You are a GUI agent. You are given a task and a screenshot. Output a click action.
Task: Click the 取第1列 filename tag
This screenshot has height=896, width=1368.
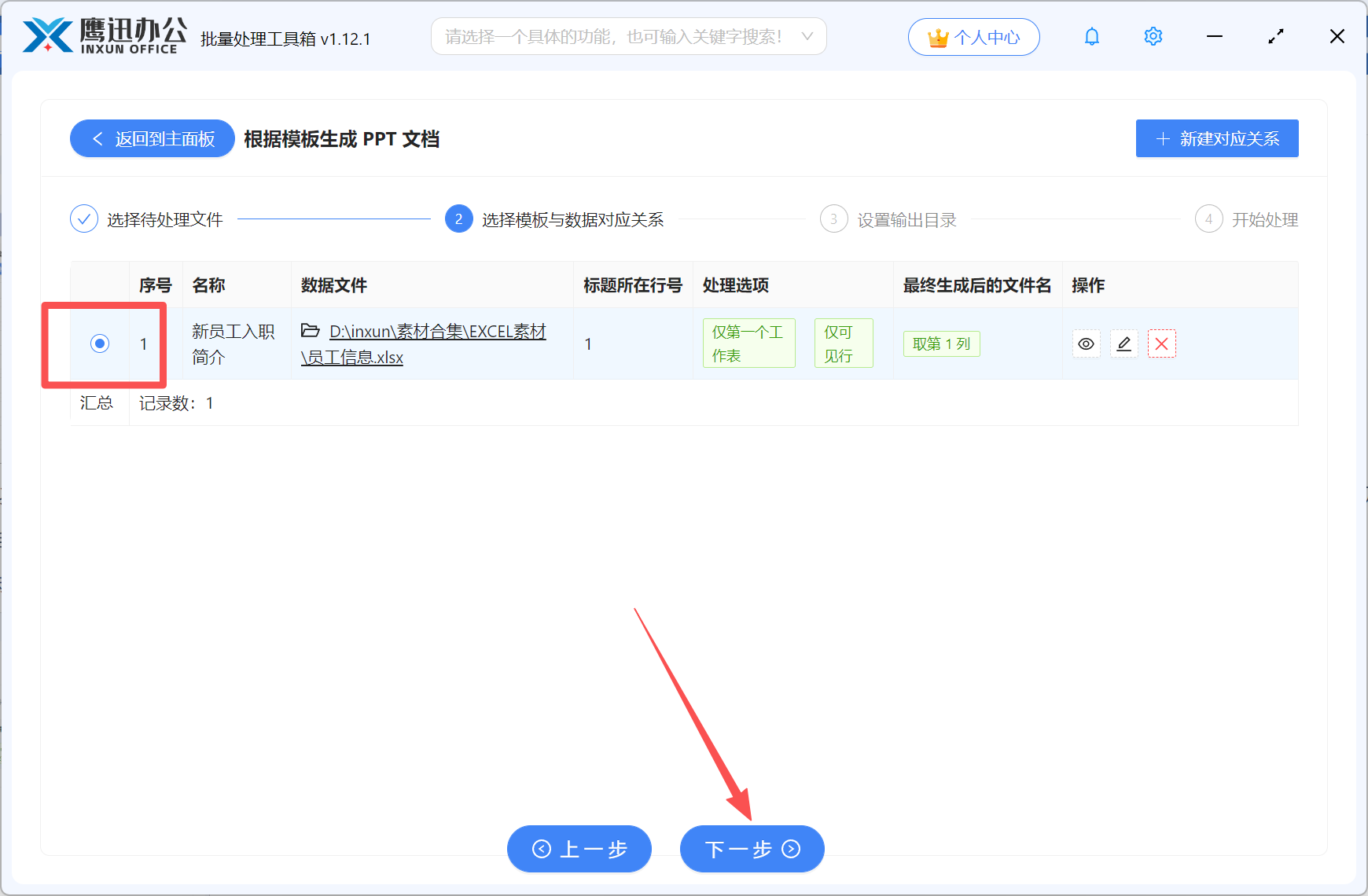click(x=941, y=343)
